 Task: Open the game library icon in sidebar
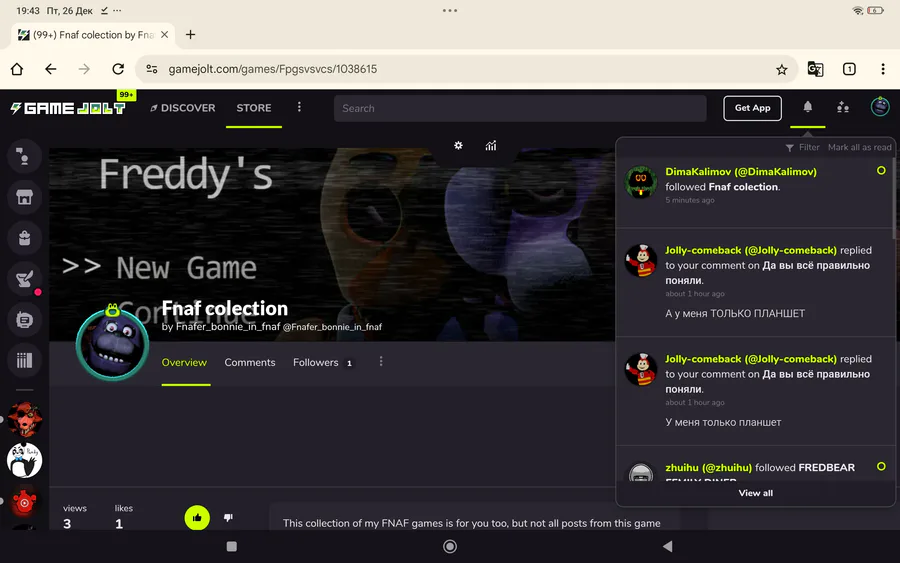24,360
